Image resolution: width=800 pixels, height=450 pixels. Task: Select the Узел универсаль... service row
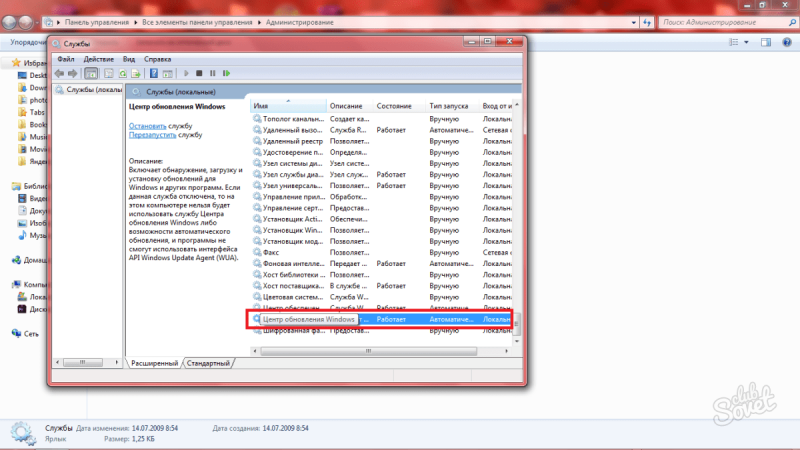(381, 186)
